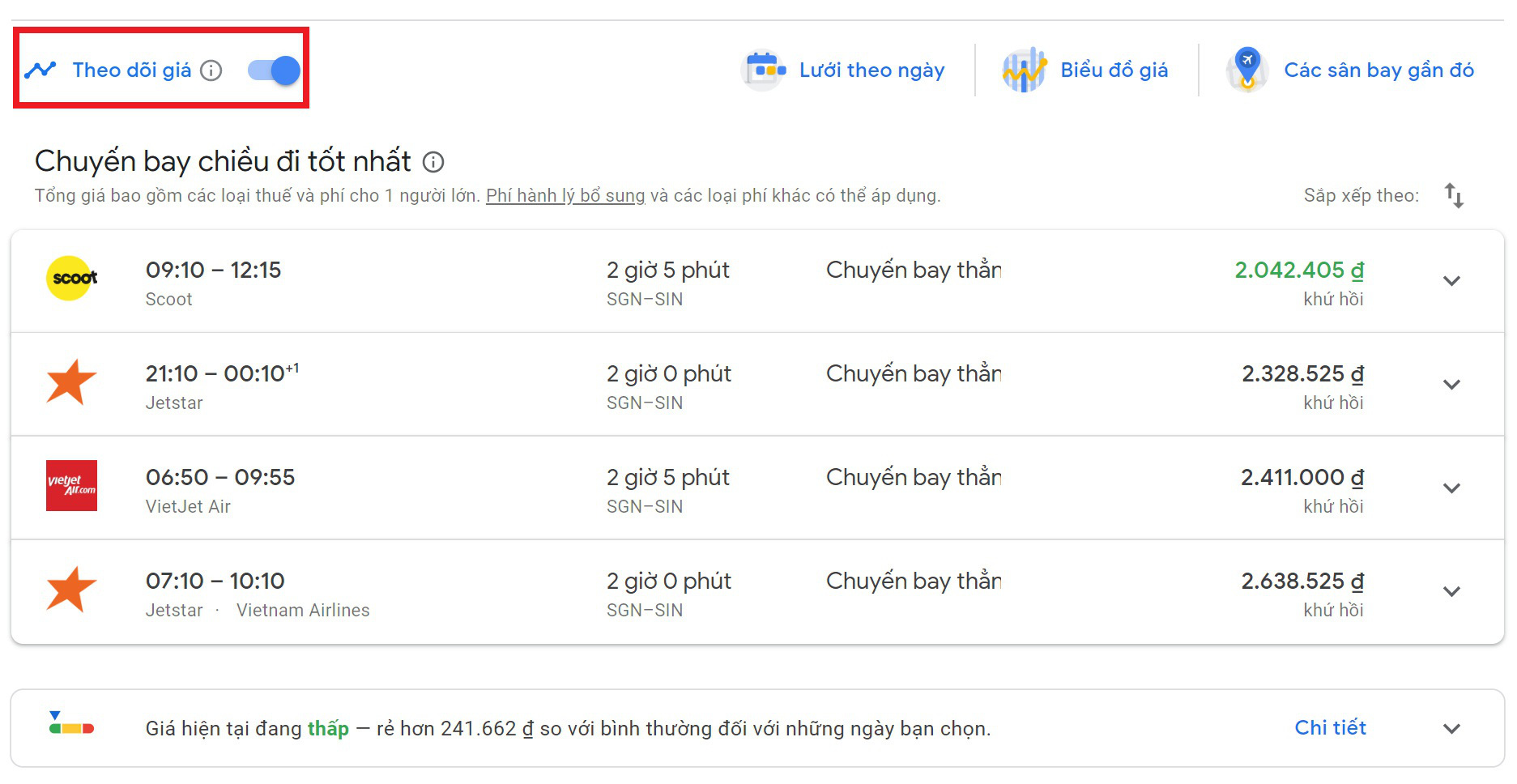Click the 09:10 – 12:15 flight time
The height and width of the screenshot is (784, 1517).
click(x=213, y=270)
